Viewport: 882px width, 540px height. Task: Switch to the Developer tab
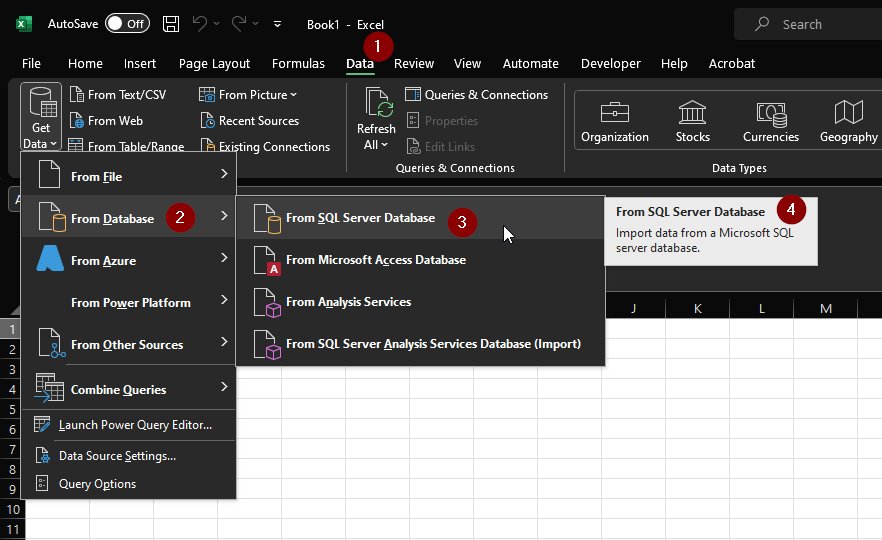611,64
